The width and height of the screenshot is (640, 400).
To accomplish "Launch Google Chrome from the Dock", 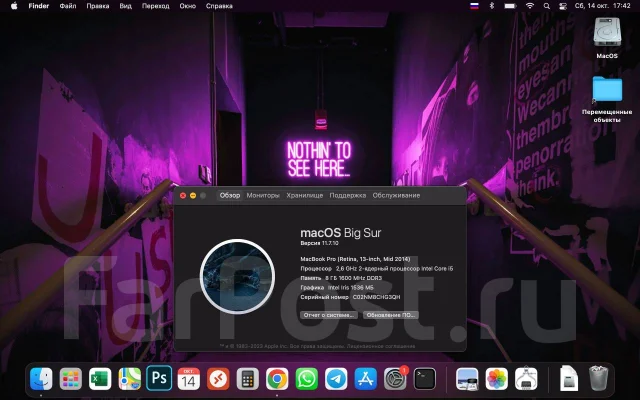I will coord(277,379).
